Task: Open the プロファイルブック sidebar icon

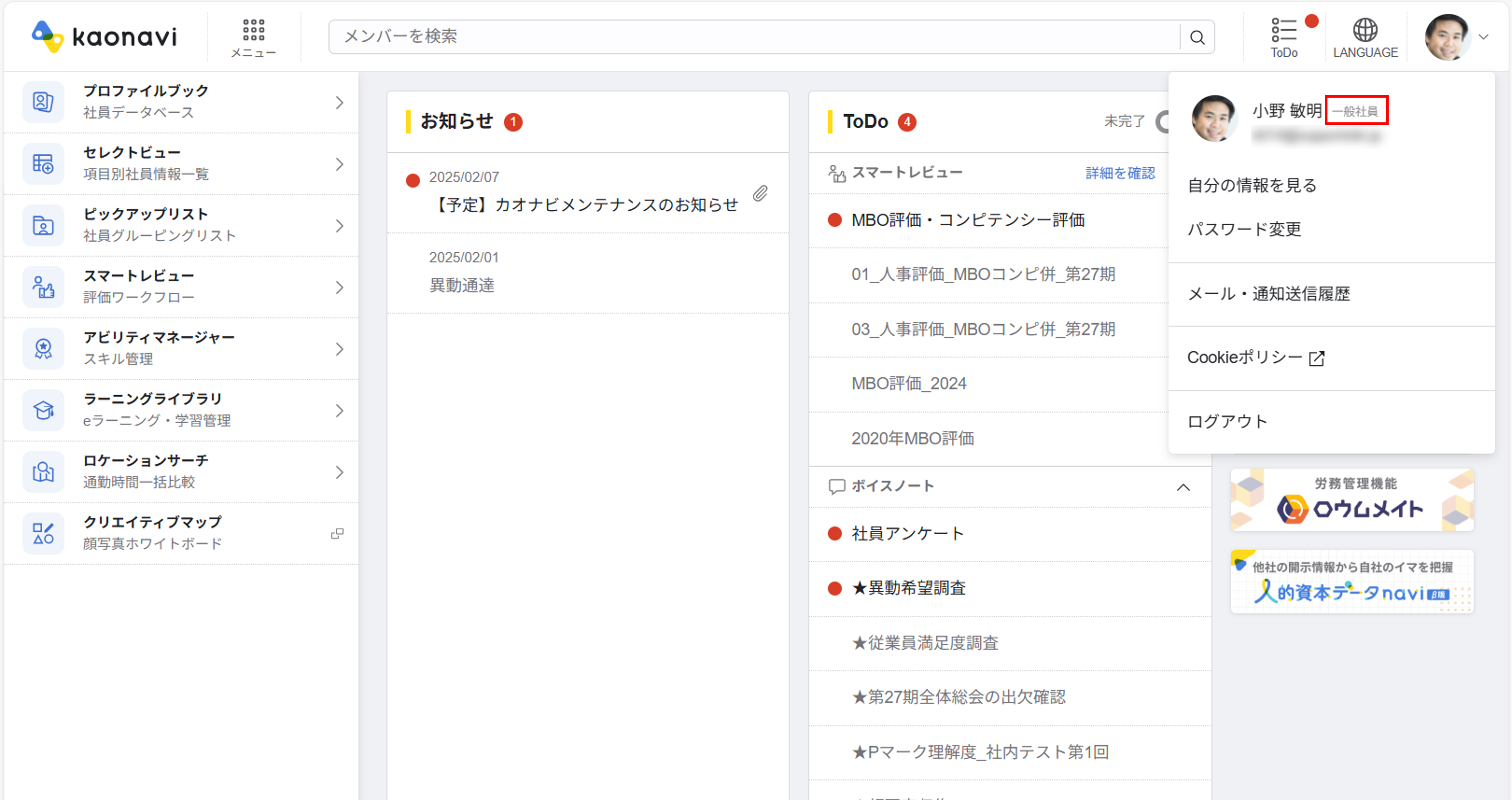Action: coord(43,102)
